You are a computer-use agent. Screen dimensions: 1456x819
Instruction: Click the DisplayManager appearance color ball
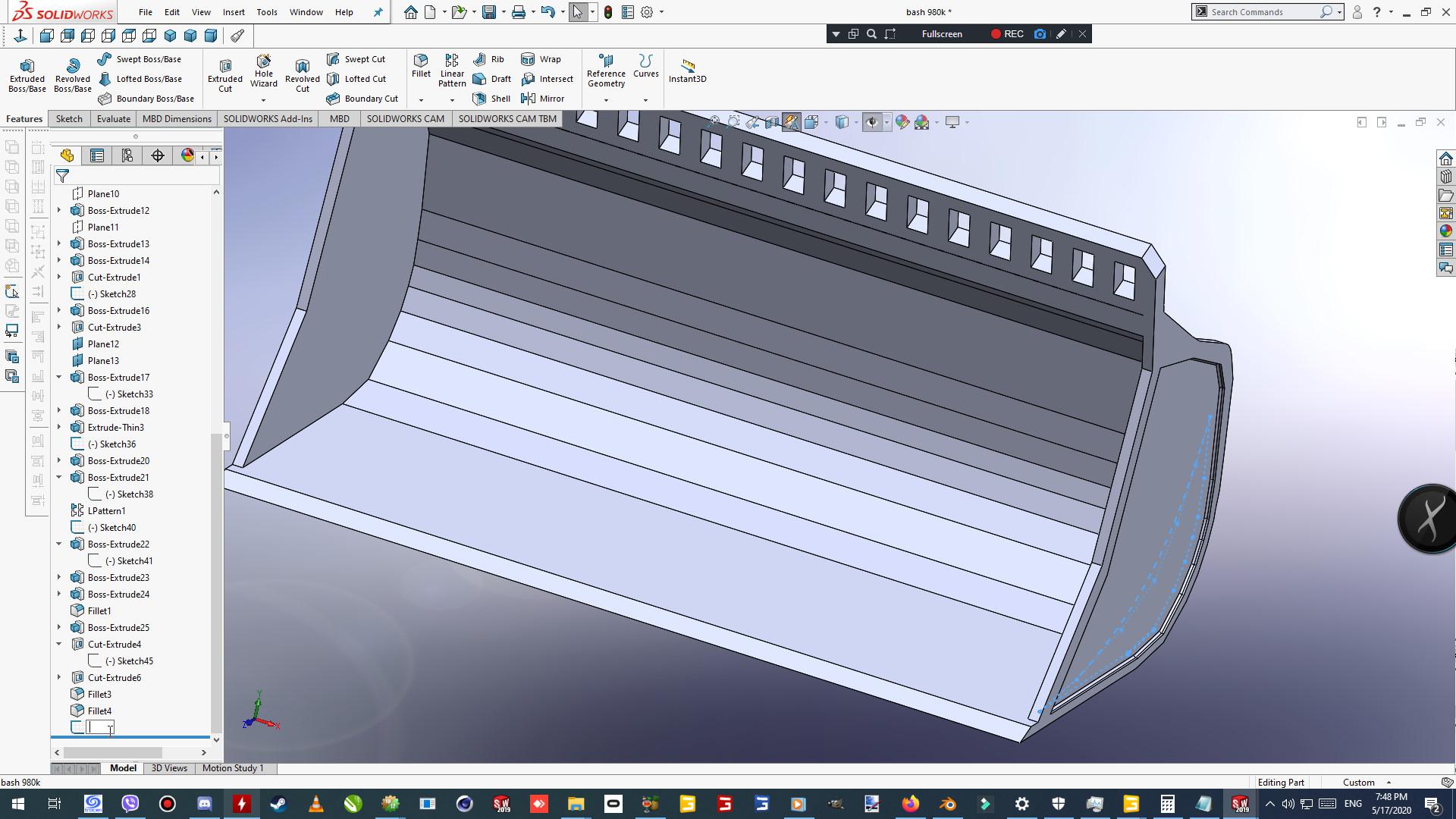click(x=187, y=155)
